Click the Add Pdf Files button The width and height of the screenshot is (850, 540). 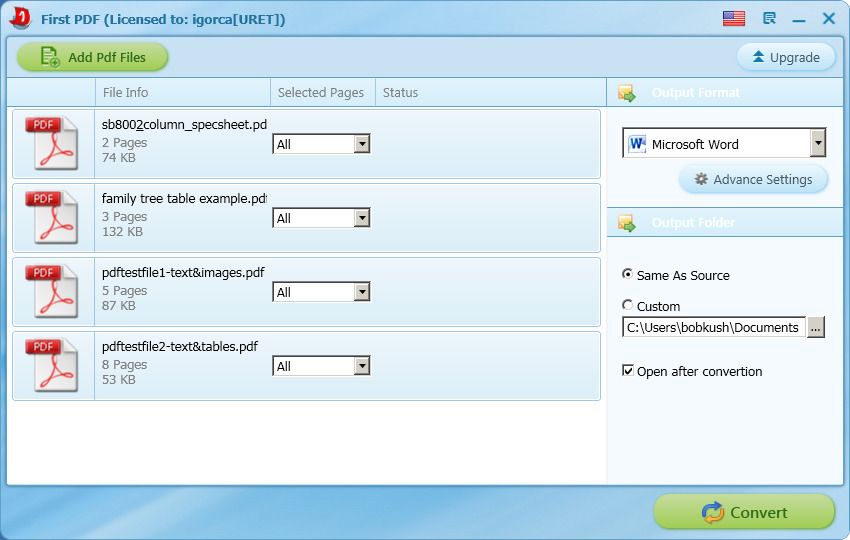pos(93,57)
